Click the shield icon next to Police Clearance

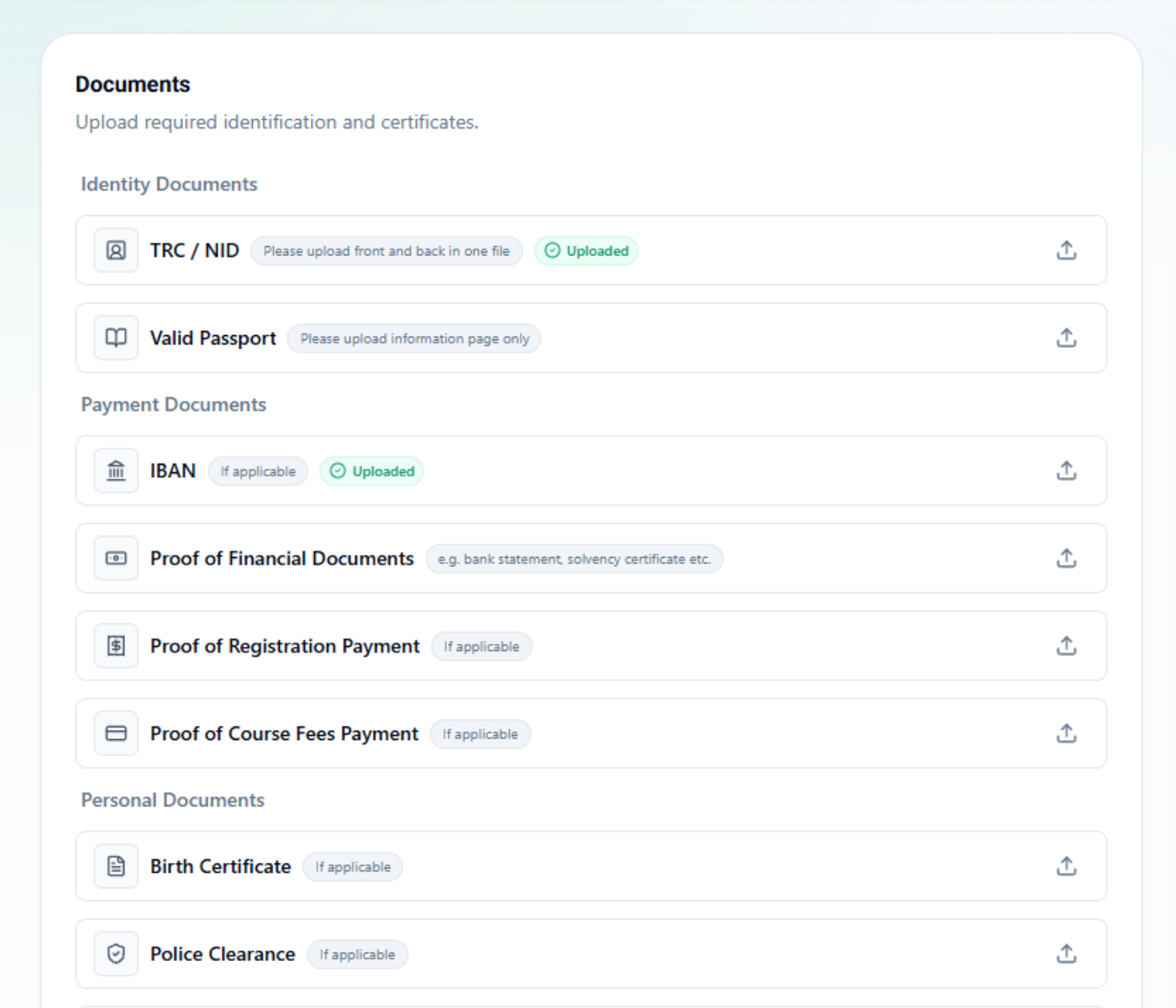click(116, 953)
